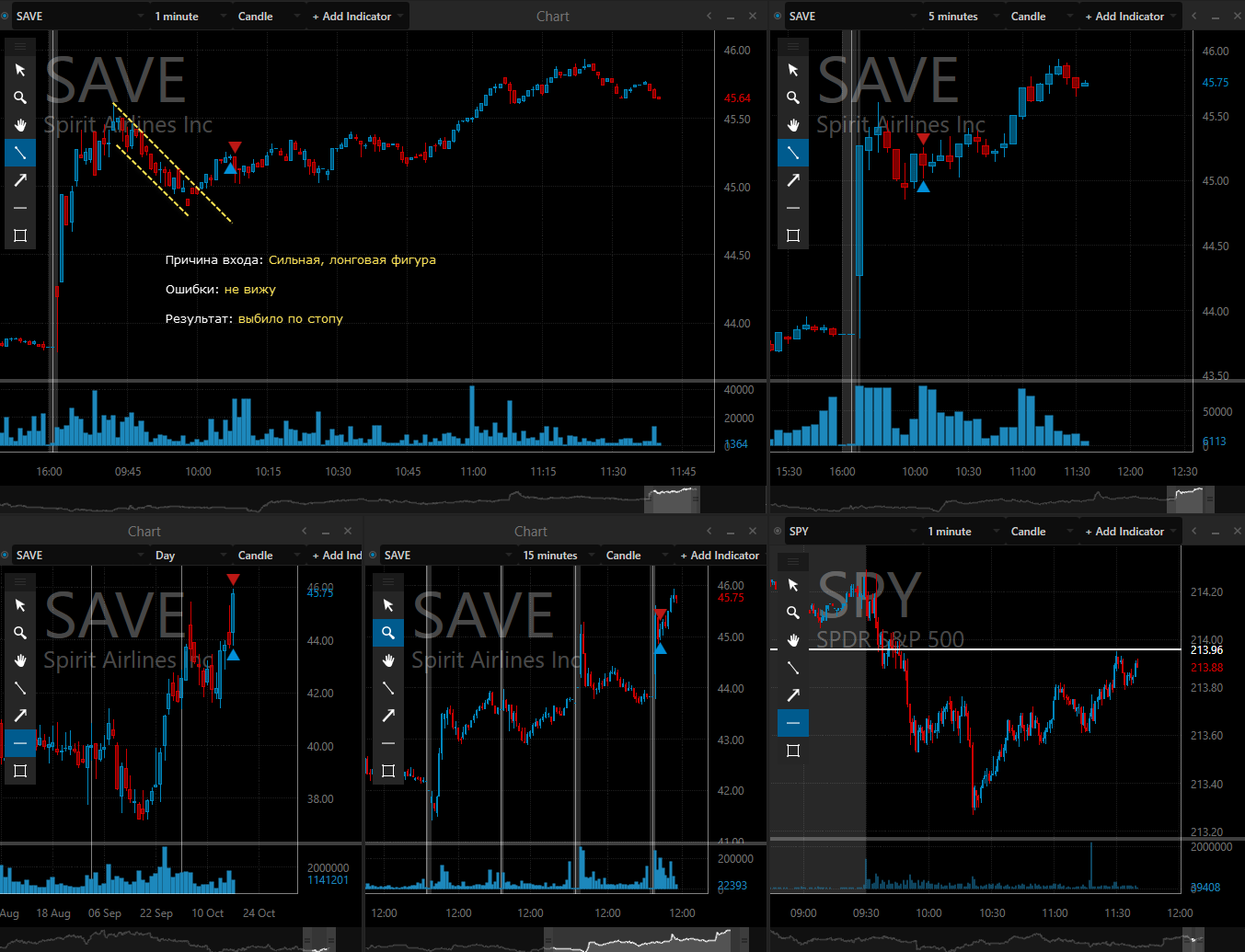Viewport: 1245px width, 952px height.
Task: Select rectangle tool on SAVE 1 minute chart
Action: (20, 235)
